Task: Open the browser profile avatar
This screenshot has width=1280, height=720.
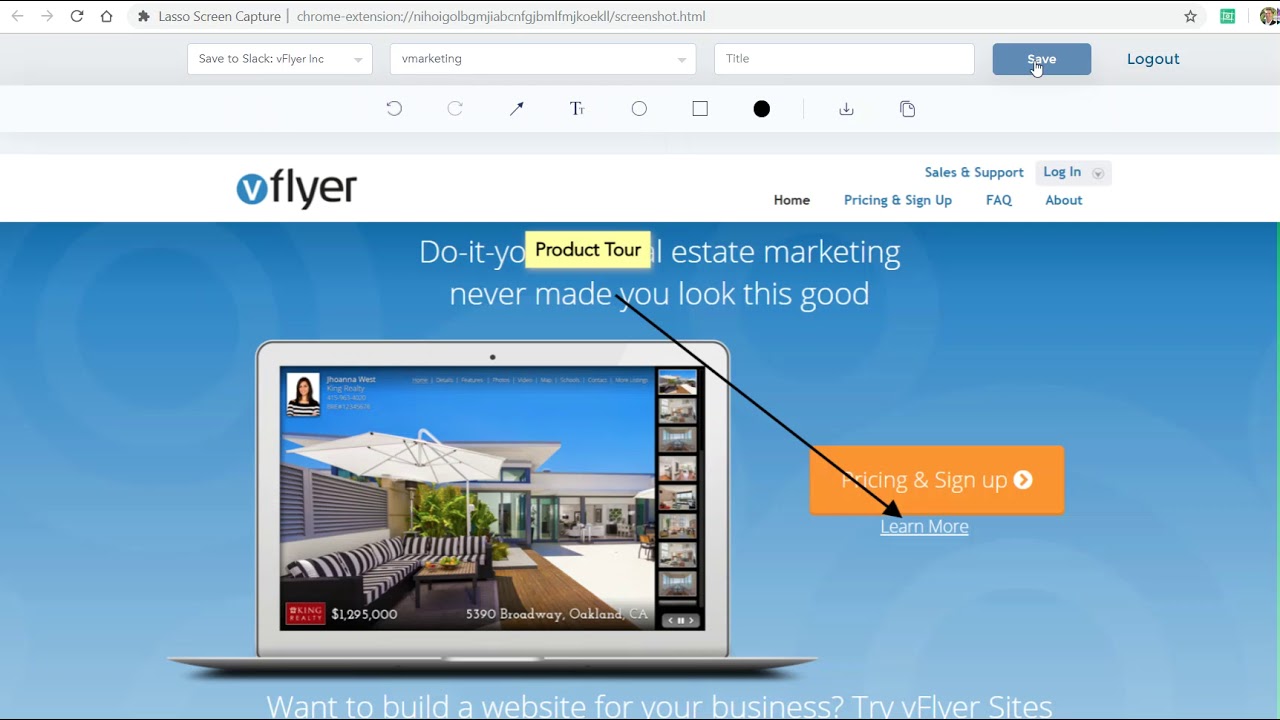Action: tap(1268, 16)
